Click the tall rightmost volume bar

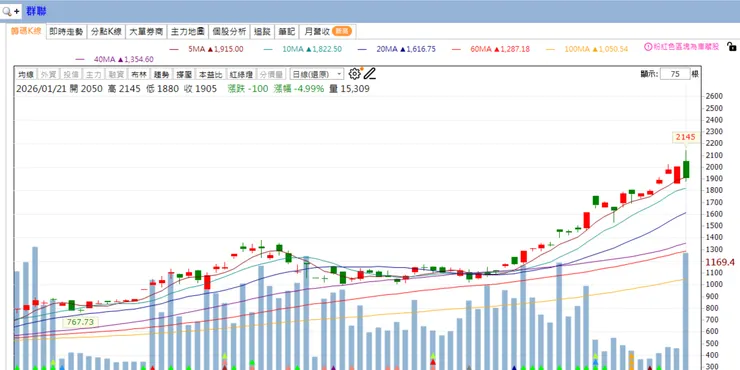pos(686,311)
